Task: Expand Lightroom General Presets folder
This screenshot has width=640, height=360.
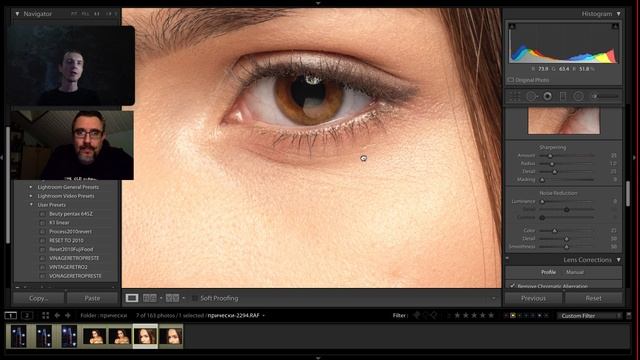Action: 31,187
